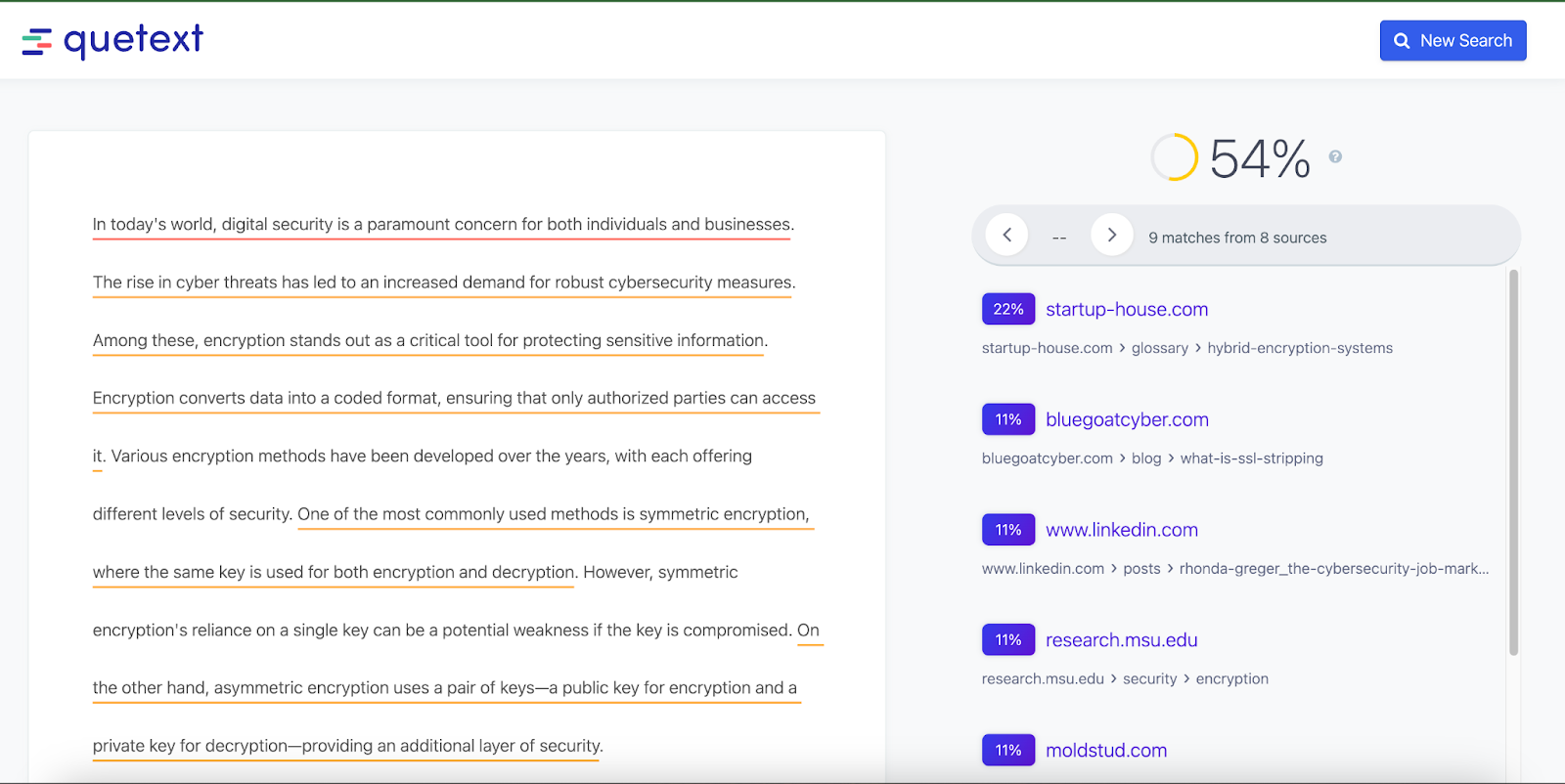The height and width of the screenshot is (784, 1565).
Task: Open bluegoatcyber.com source link
Action: [1127, 420]
